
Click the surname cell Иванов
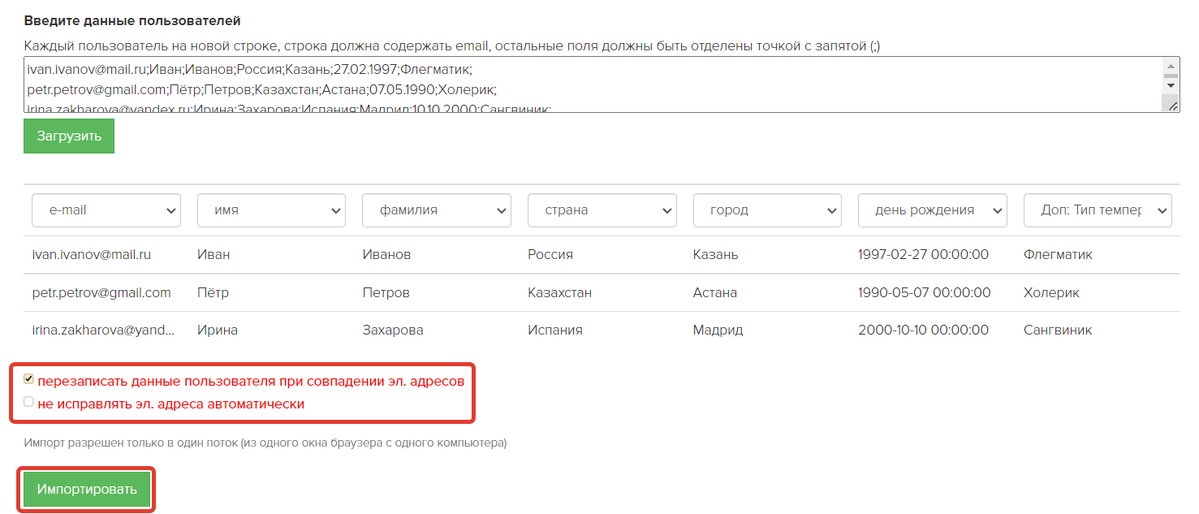click(x=387, y=255)
